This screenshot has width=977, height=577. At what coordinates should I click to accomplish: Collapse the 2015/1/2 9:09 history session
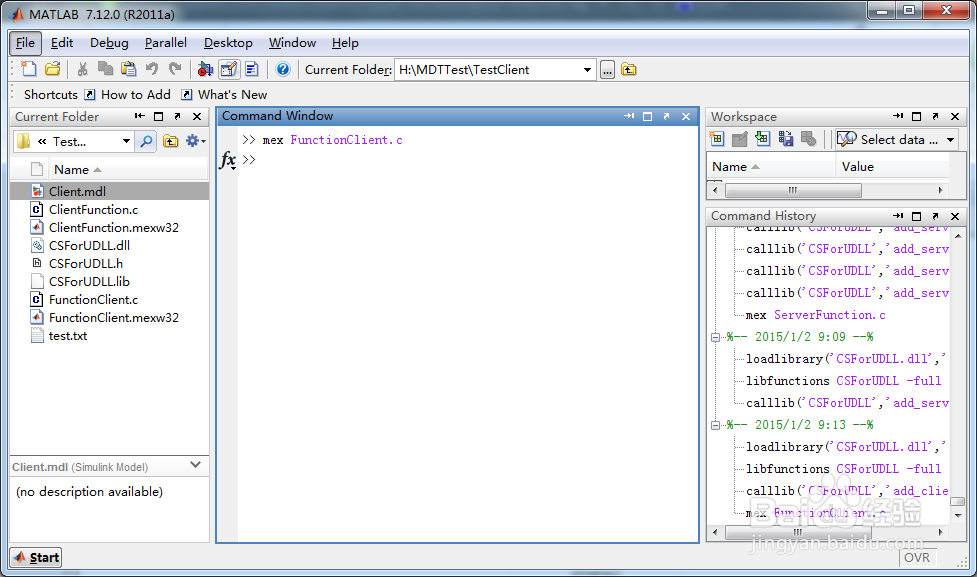715,337
